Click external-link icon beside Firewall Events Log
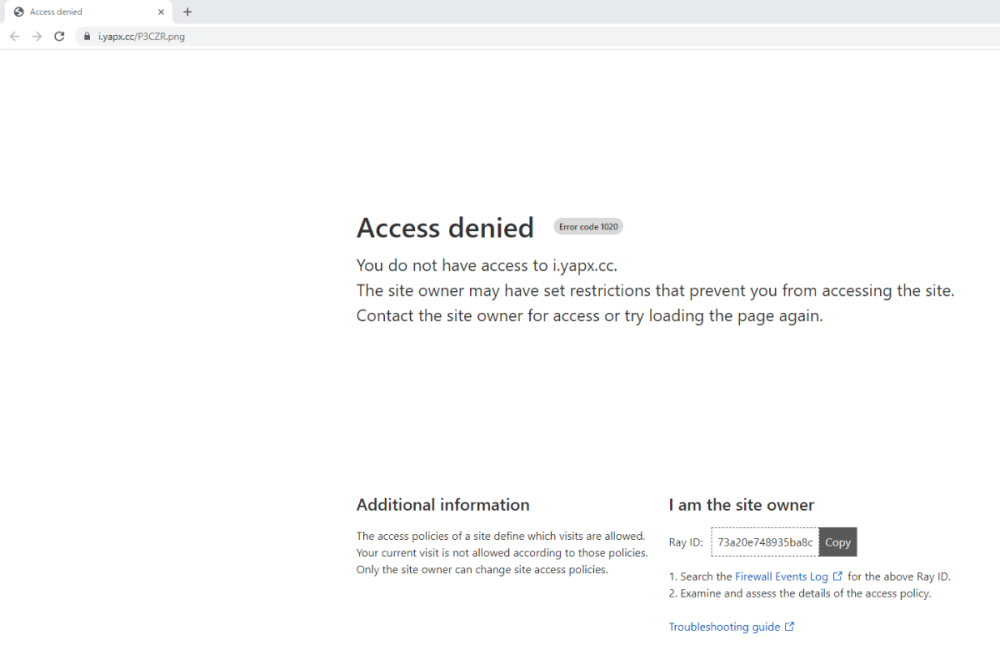Screen dimensions: 1000x655 coord(838,576)
